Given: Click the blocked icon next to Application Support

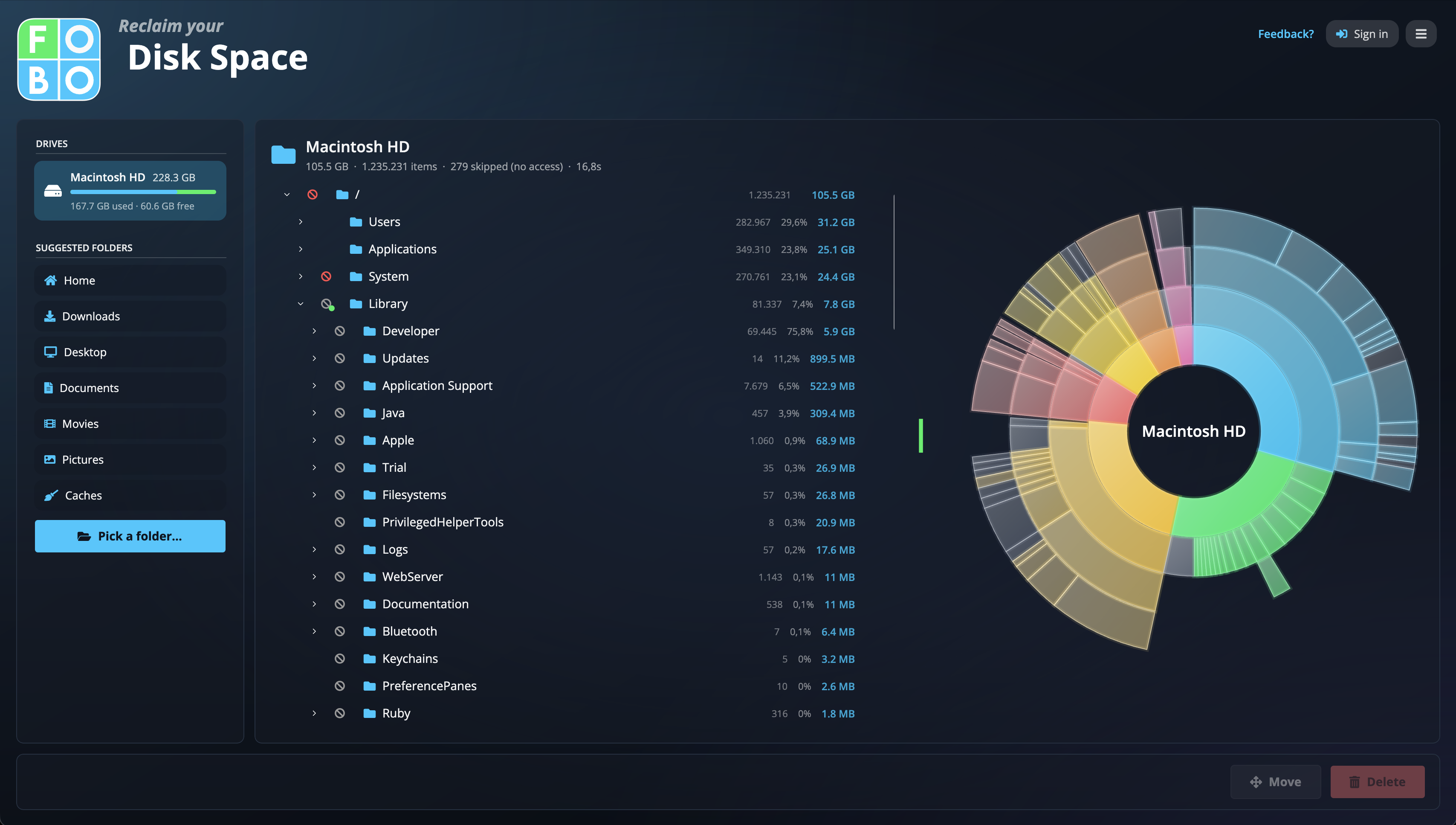Looking at the screenshot, I should coord(340,385).
